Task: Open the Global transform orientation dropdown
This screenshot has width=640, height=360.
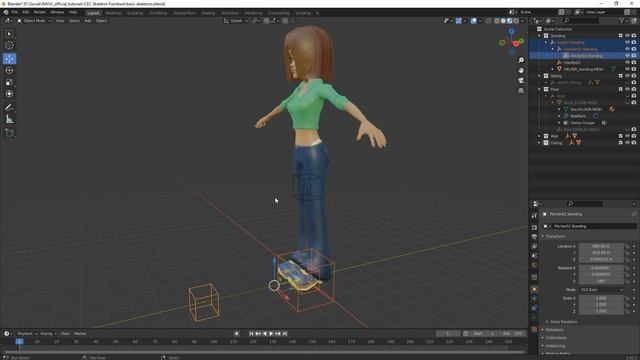Action: coord(236,20)
